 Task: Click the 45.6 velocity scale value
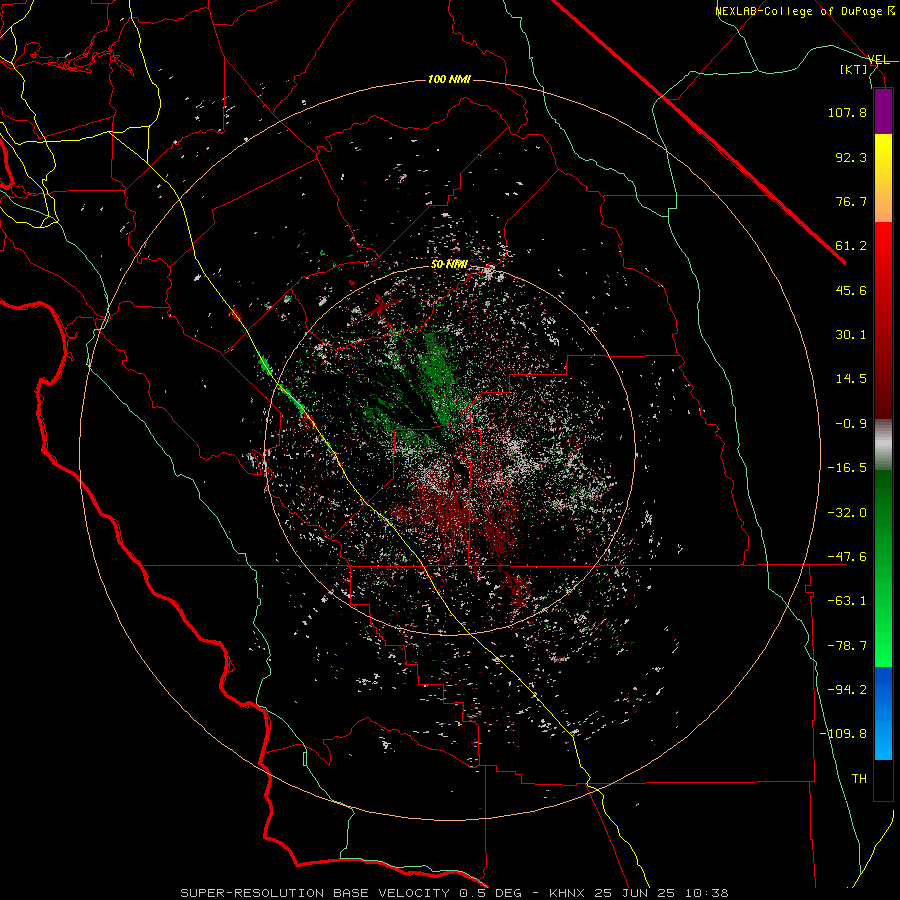coord(851,290)
